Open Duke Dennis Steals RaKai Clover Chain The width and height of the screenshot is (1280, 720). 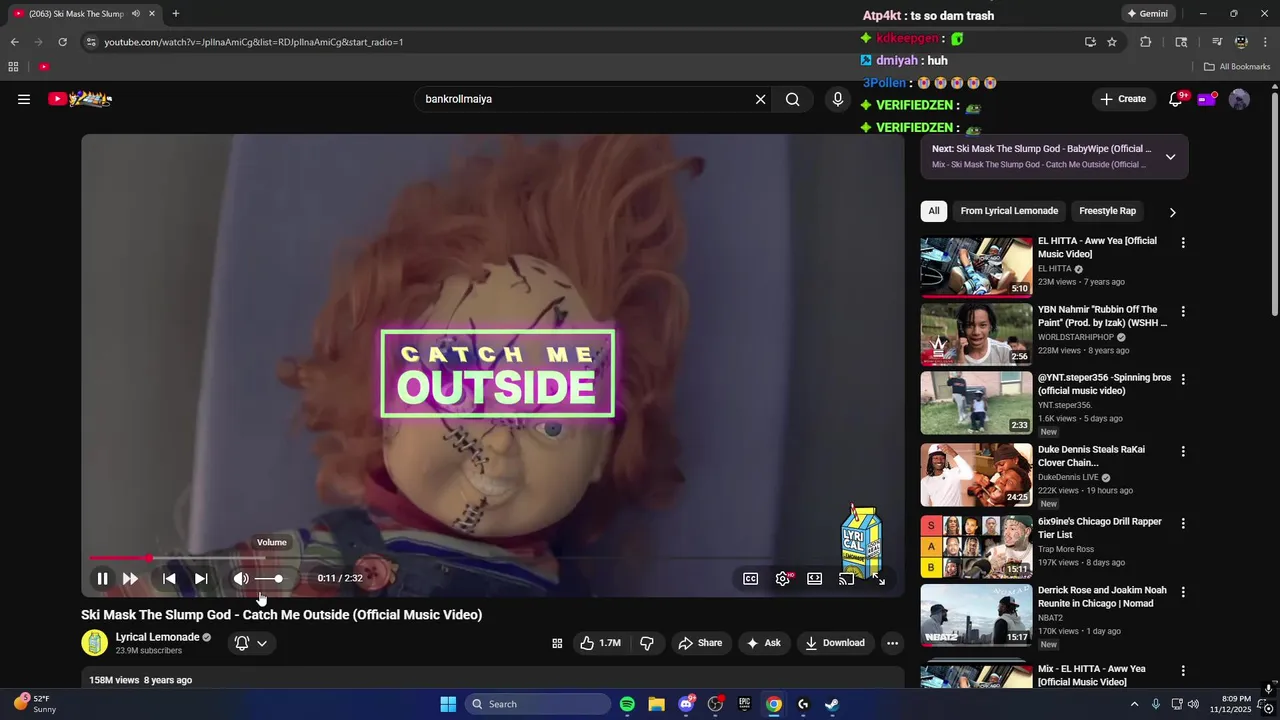point(976,474)
